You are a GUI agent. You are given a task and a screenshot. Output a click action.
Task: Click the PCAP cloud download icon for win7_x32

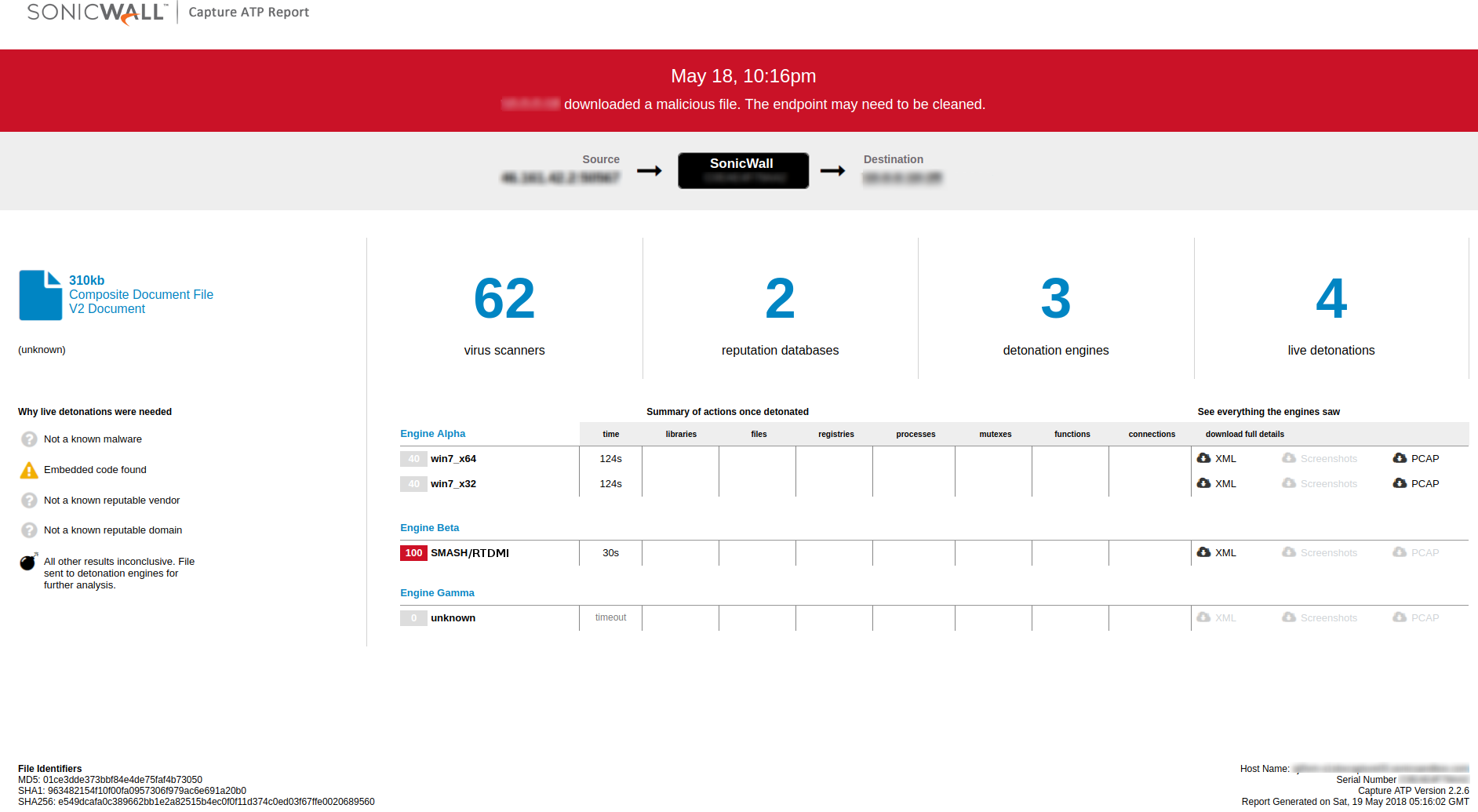(1400, 483)
